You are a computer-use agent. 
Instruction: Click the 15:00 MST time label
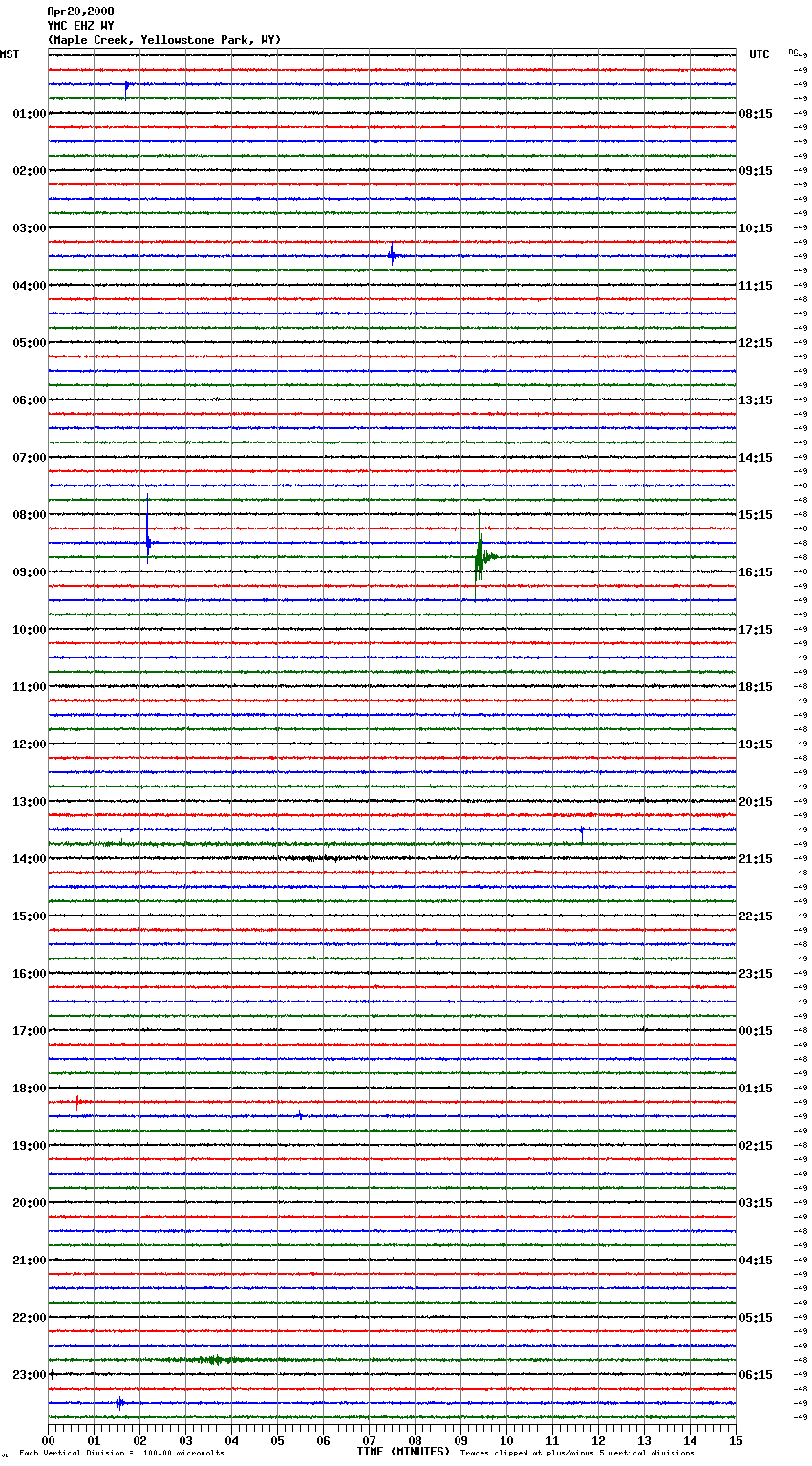tap(30, 916)
